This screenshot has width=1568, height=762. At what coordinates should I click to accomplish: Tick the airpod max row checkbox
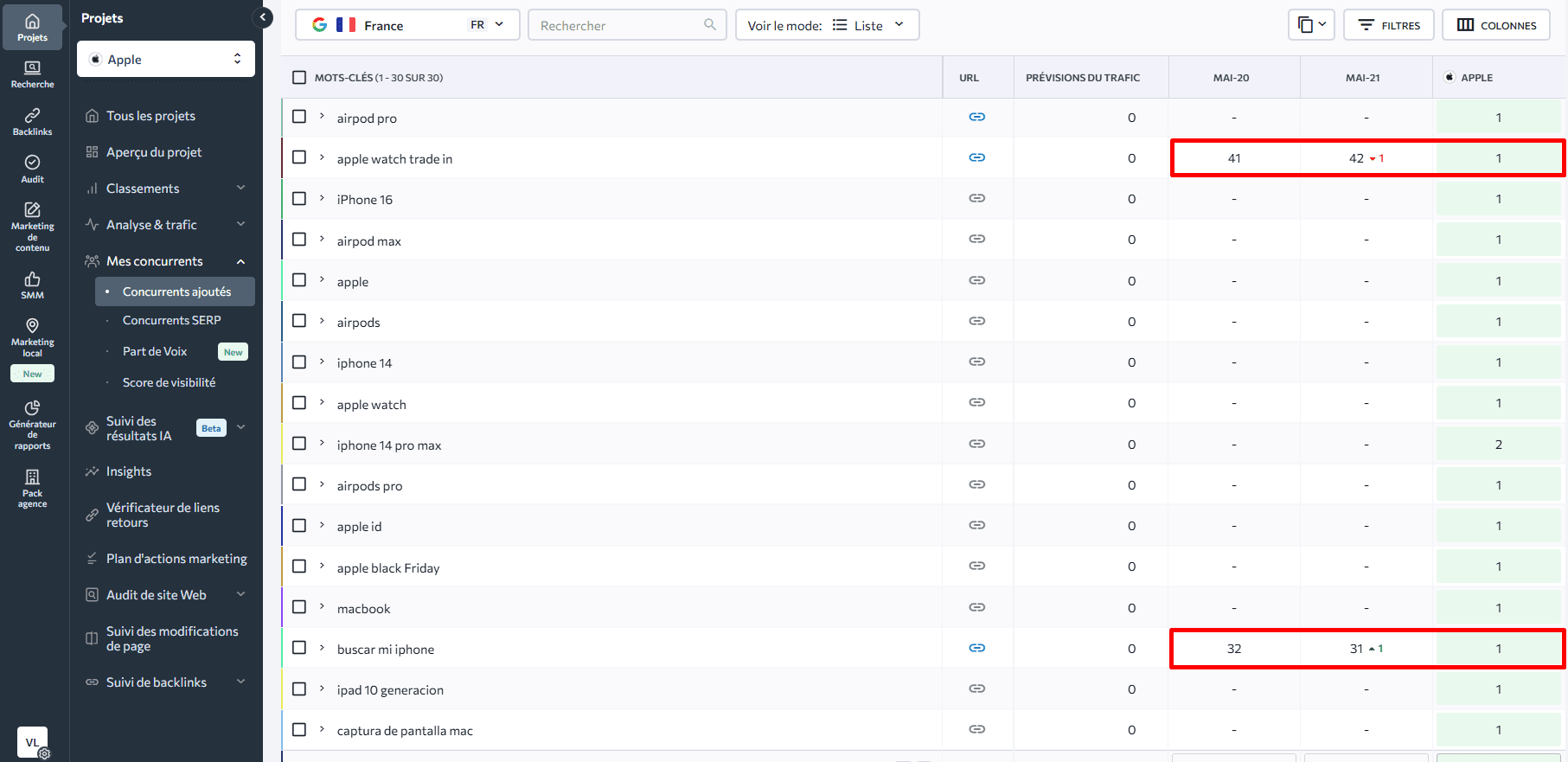point(299,239)
